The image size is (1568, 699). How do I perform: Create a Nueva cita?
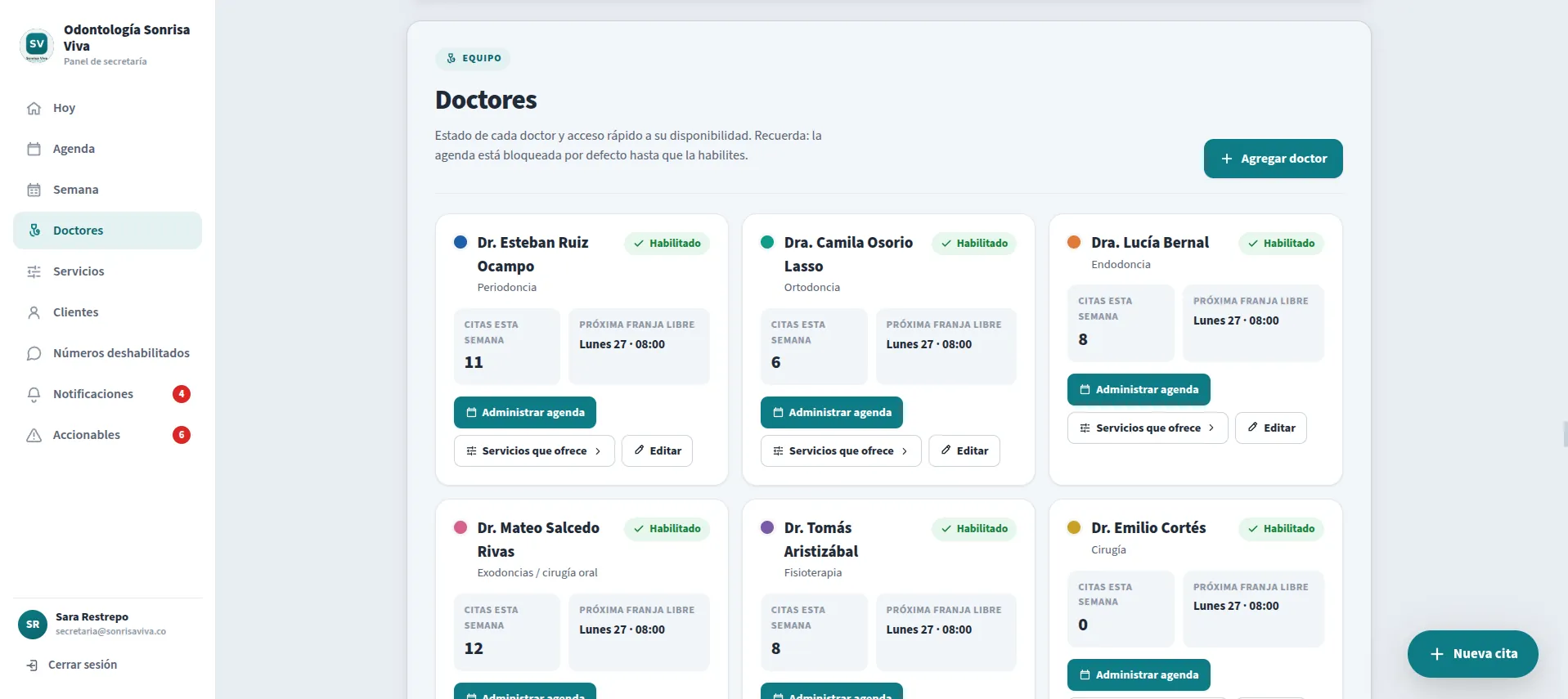pyautogui.click(x=1472, y=654)
